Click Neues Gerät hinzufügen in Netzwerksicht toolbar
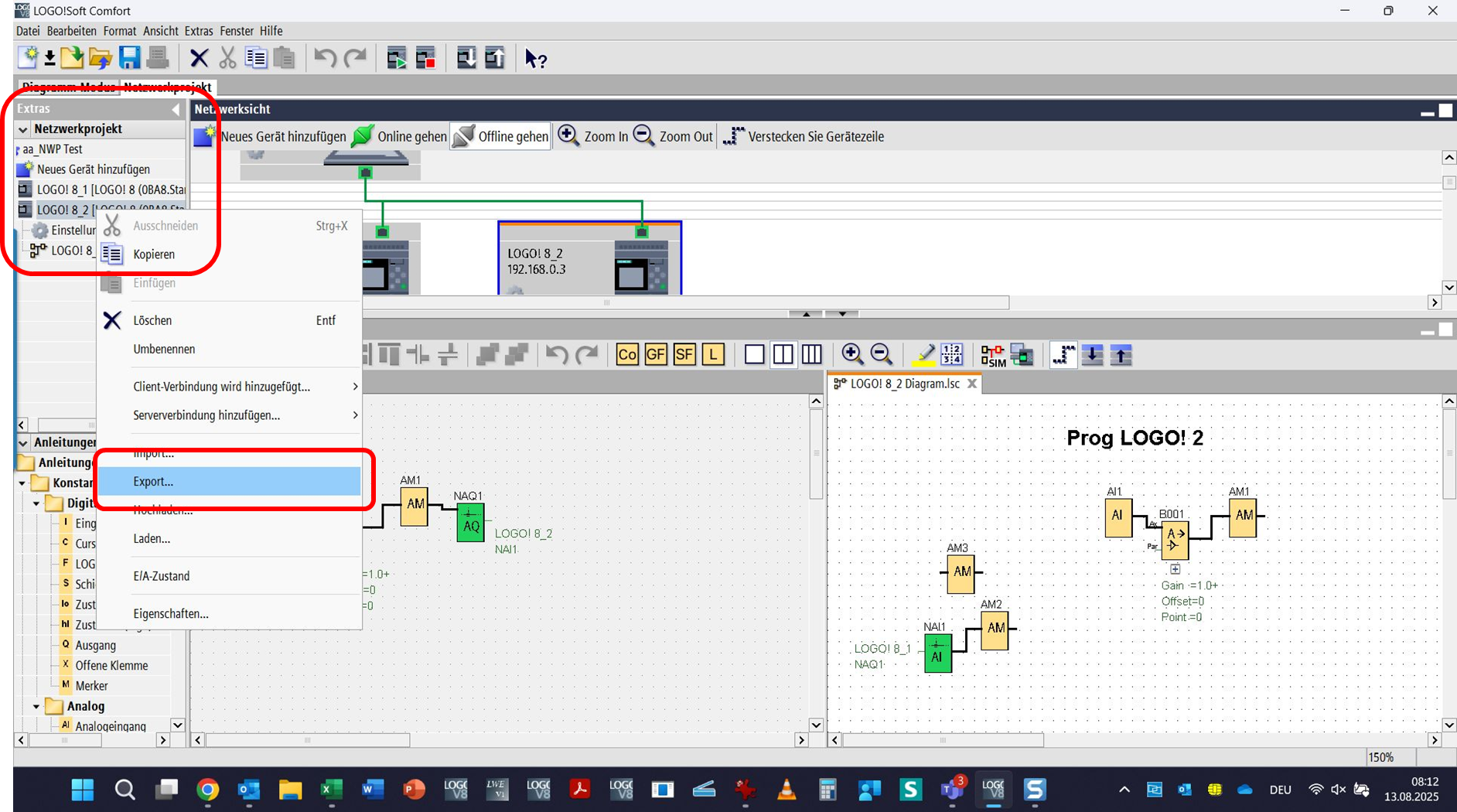The height and width of the screenshot is (812, 1457). point(270,136)
